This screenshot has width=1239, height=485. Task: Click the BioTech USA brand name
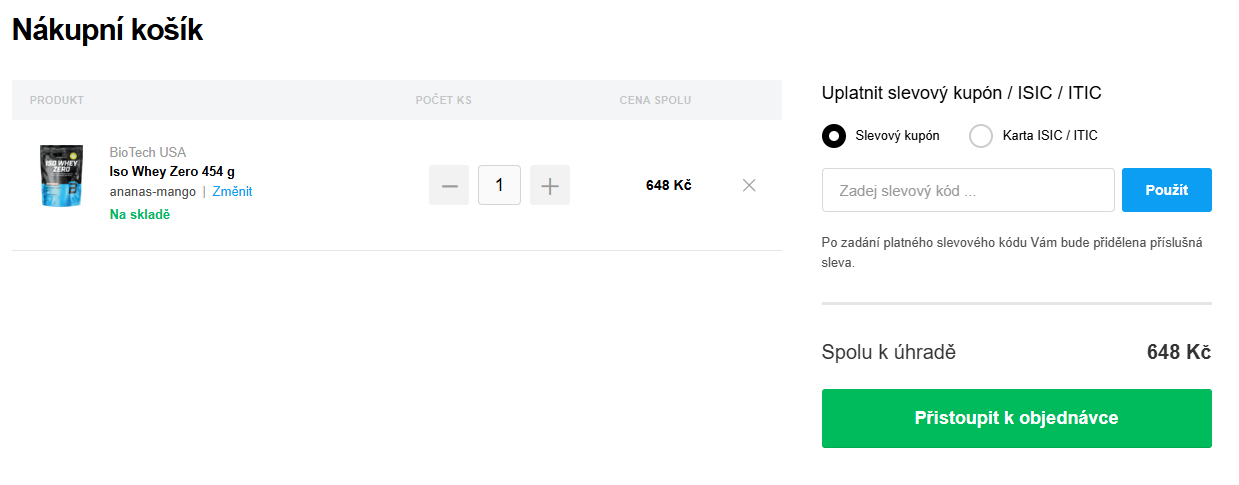click(148, 152)
